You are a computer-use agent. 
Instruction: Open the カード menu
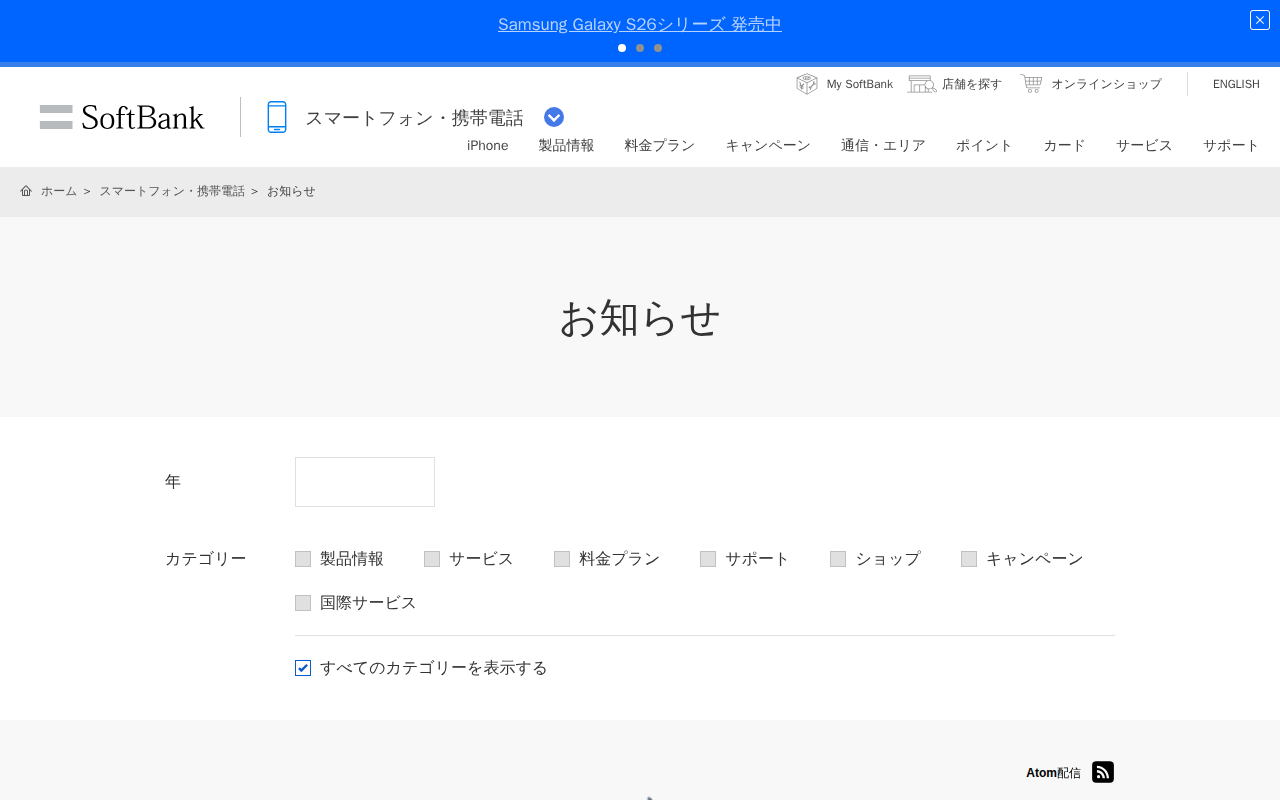tap(1064, 146)
